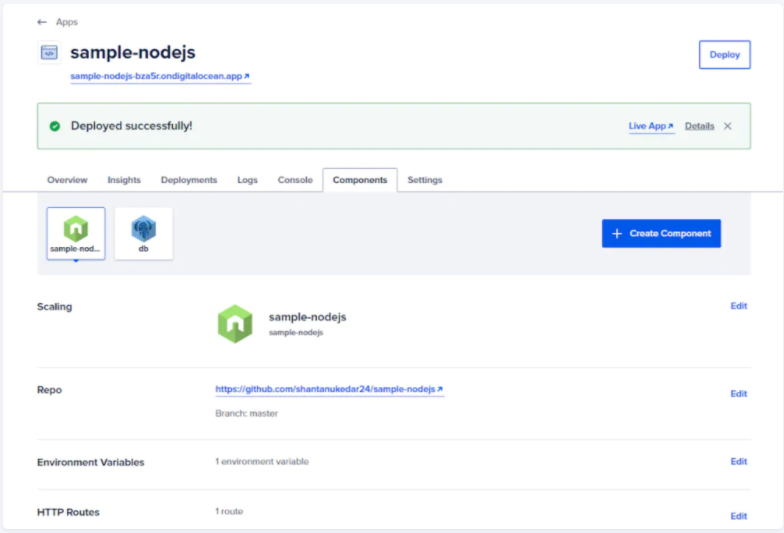This screenshot has width=784, height=533.
Task: Switch to the Overview tab
Action: (67, 180)
